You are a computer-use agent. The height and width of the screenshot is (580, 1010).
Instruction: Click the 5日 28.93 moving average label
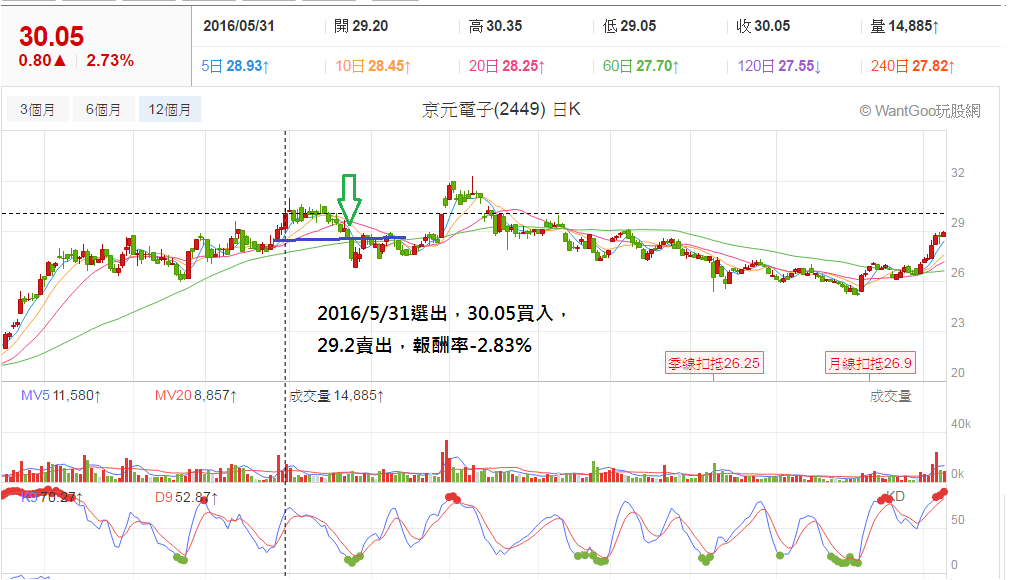(235, 66)
